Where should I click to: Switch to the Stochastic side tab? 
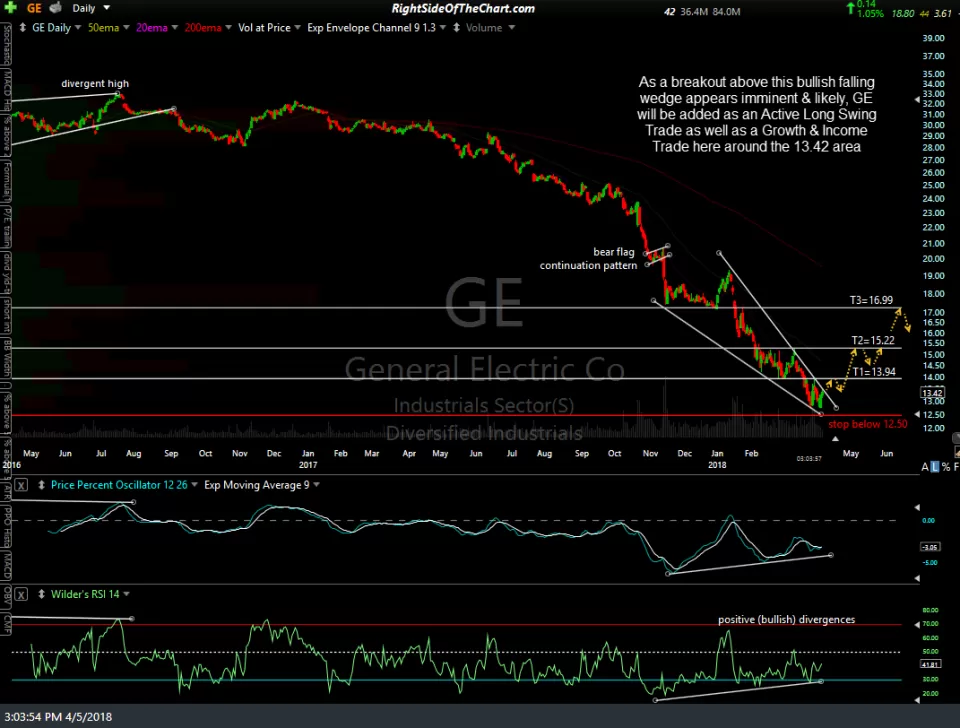6,45
